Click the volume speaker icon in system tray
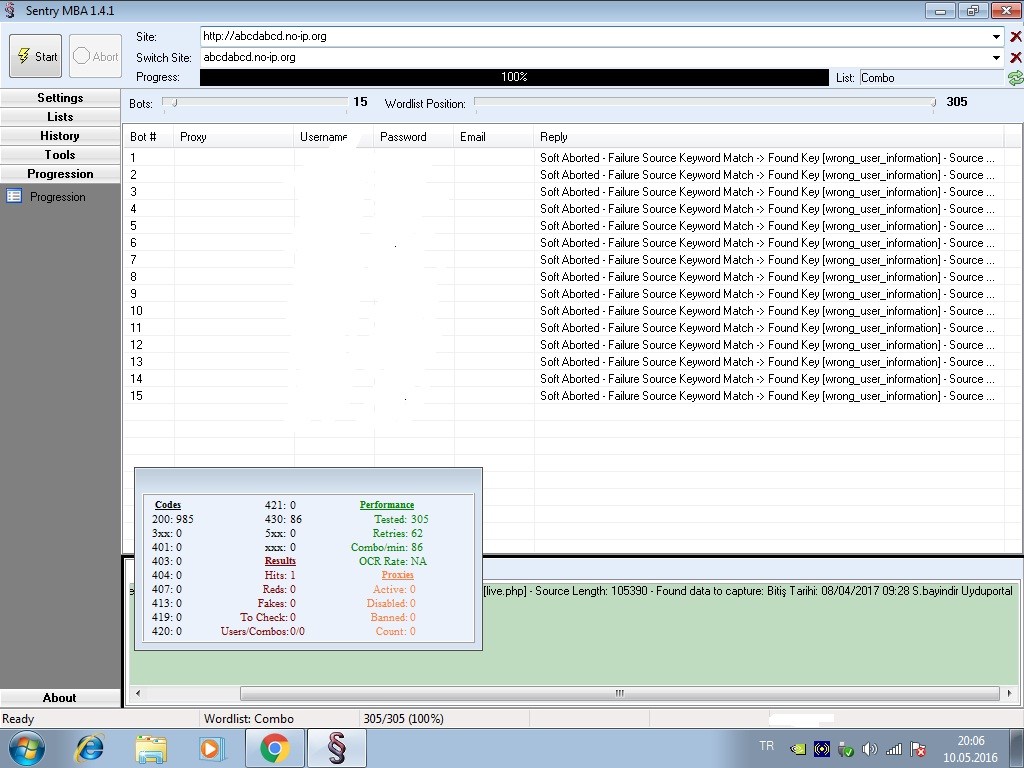 pos(869,749)
